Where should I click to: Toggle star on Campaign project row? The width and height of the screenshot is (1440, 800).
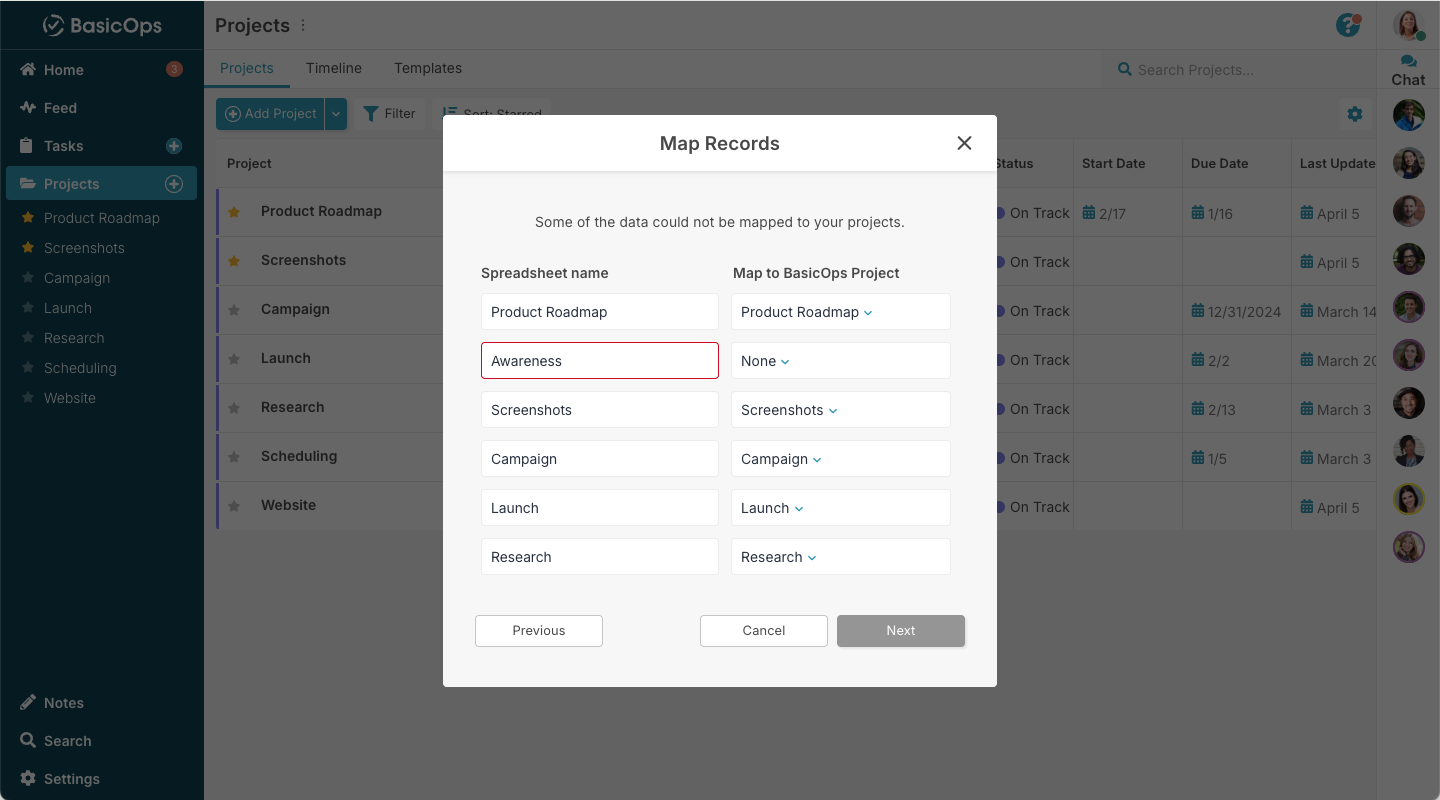tap(234, 310)
